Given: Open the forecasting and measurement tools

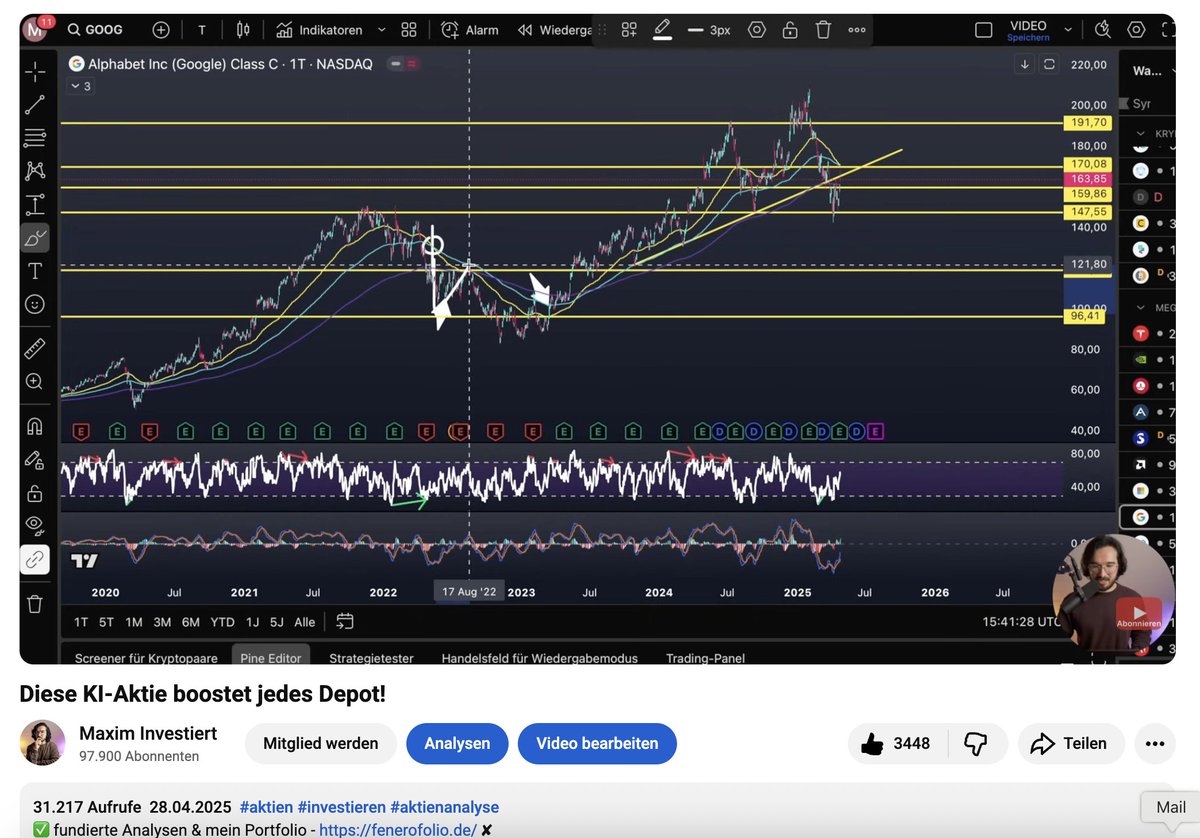Looking at the screenshot, I should [x=35, y=205].
